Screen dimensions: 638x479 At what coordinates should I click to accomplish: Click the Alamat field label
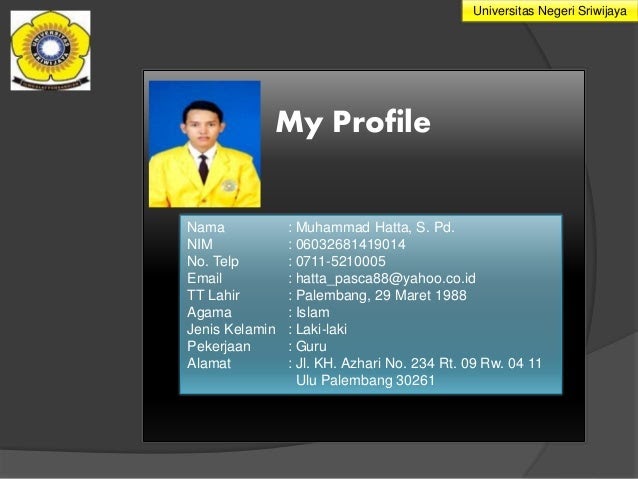tap(209, 363)
